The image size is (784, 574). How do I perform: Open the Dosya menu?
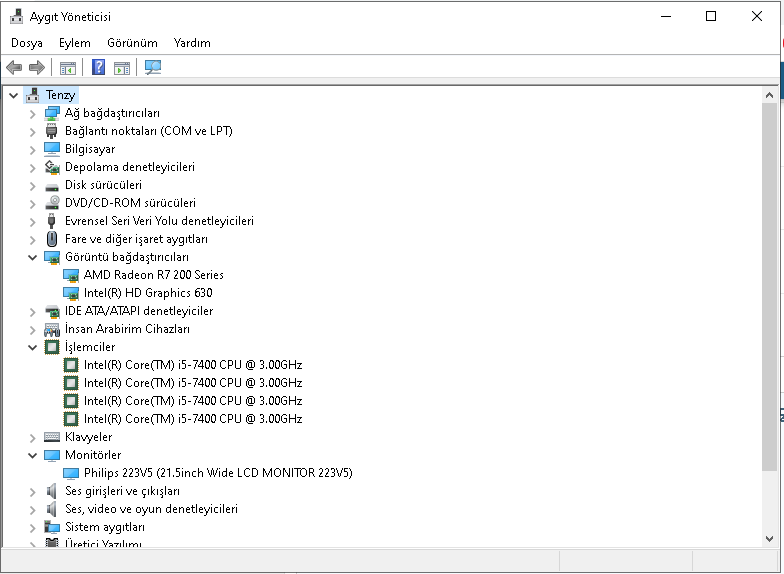click(x=26, y=43)
